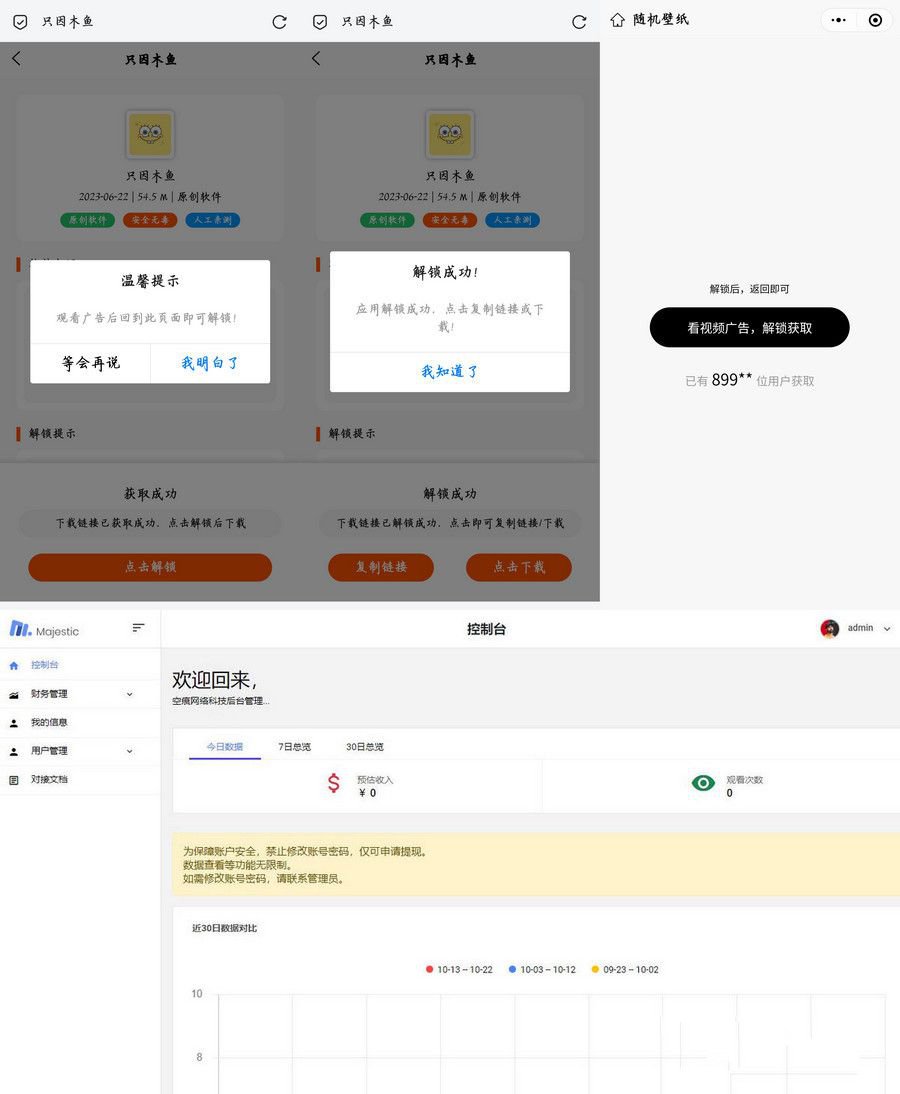Click the refresh icon beside 只因木鱼 title
The image size is (900, 1094).
click(x=280, y=21)
